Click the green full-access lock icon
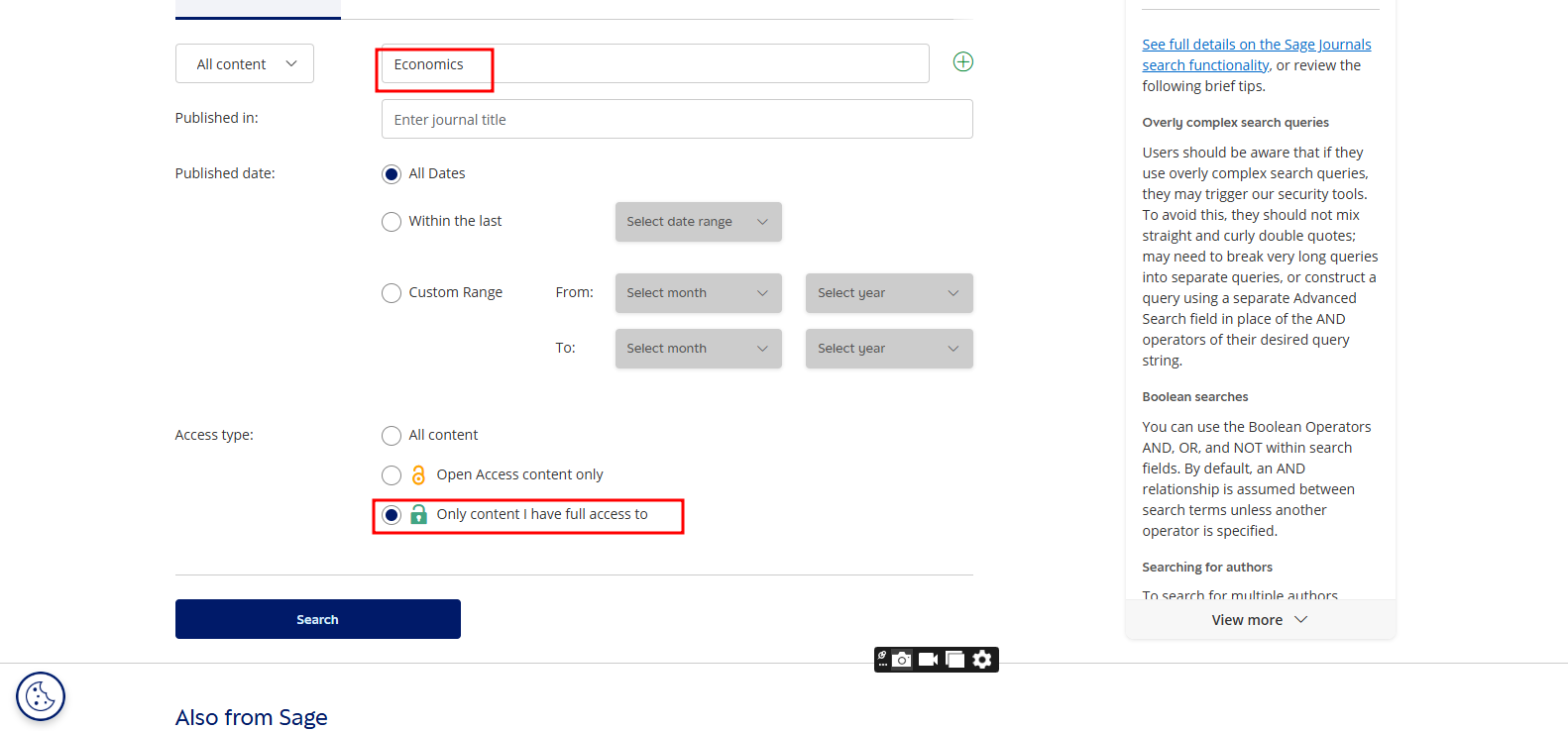Viewport: 1568px width, 731px height. [418, 515]
